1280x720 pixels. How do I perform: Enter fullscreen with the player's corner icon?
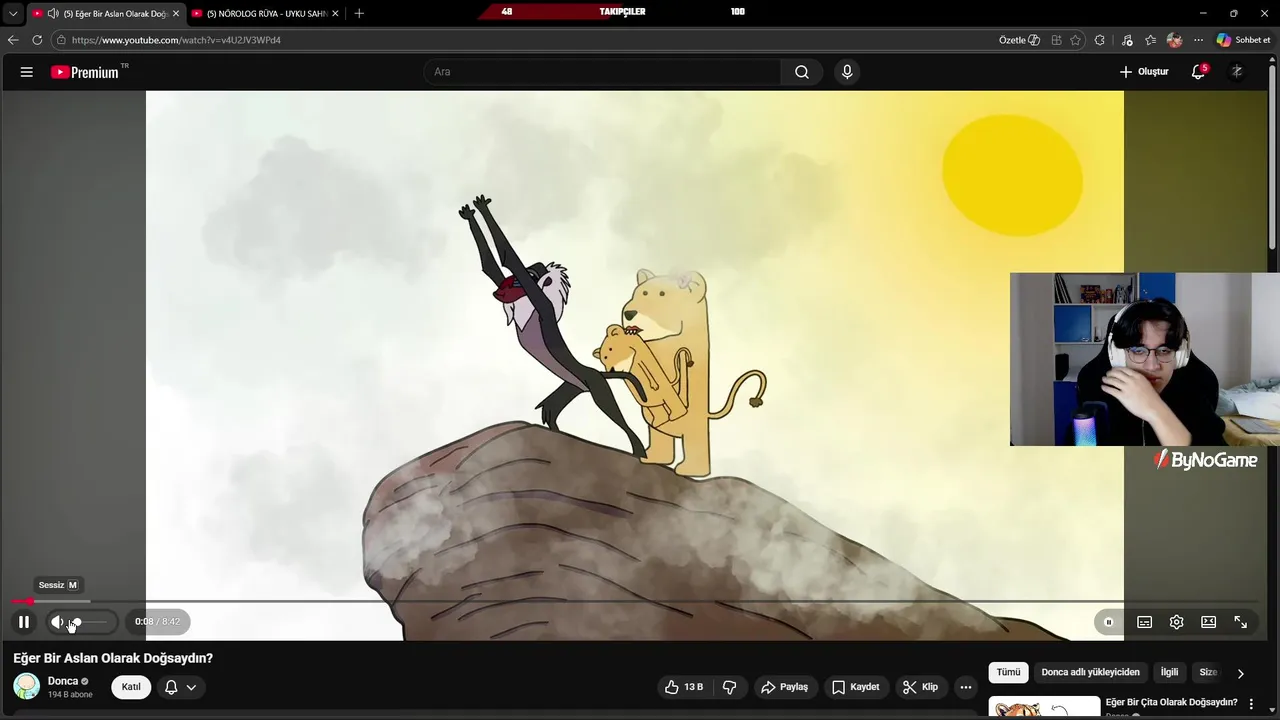(1240, 622)
